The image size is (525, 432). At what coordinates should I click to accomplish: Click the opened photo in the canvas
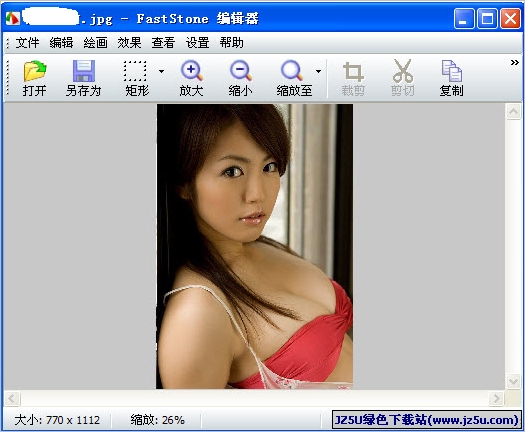click(254, 246)
